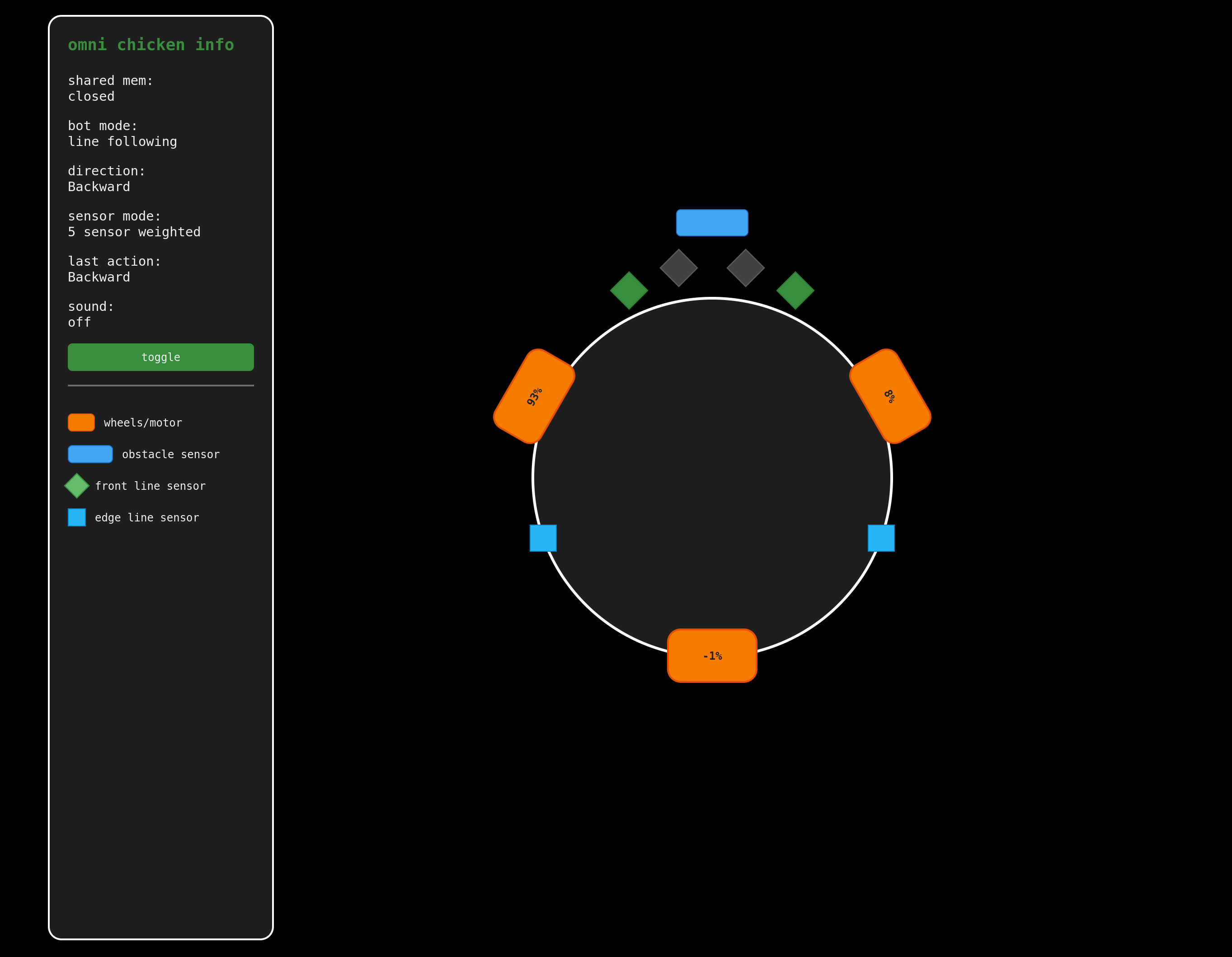1232x957 pixels.
Task: Click the line following bot mode value
Action: coord(122,141)
